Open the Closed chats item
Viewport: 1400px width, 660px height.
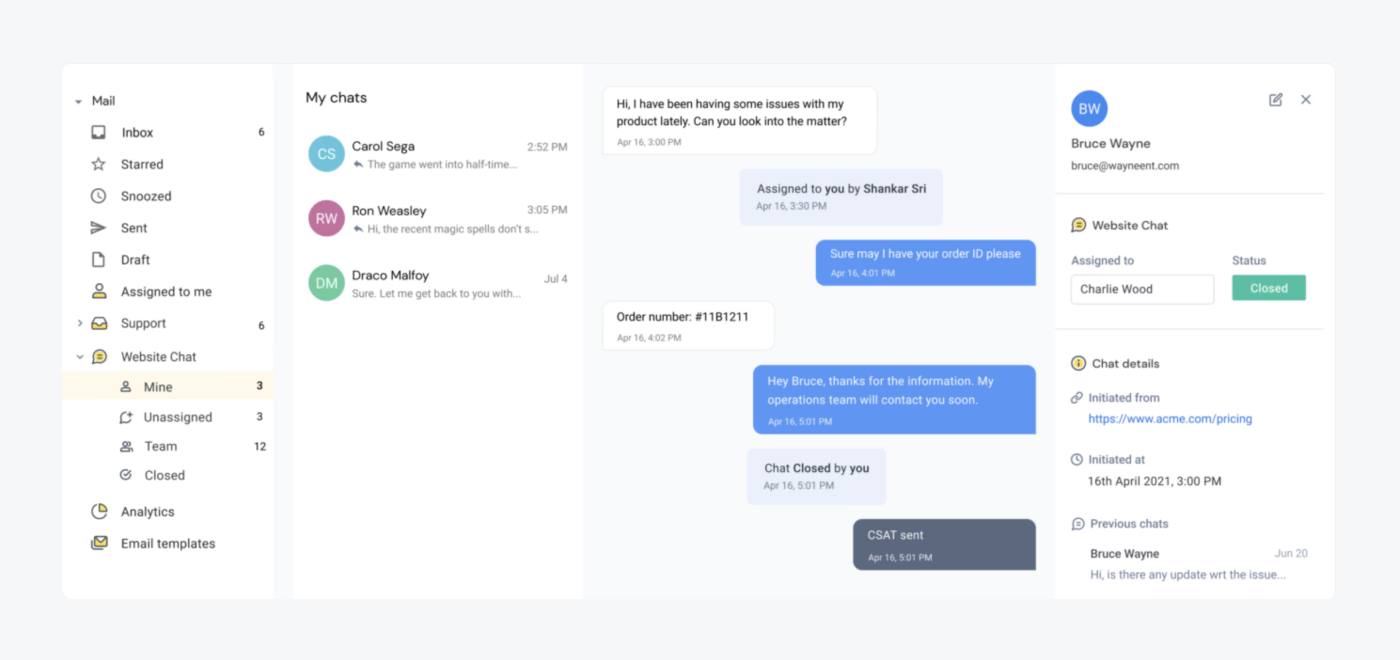point(167,475)
